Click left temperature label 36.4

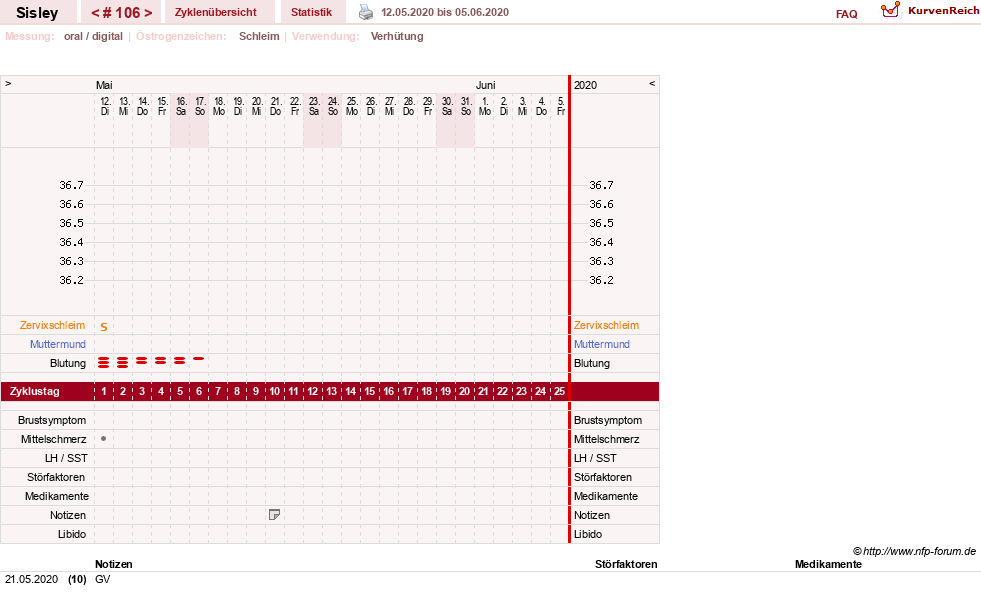pyautogui.click(x=71, y=242)
